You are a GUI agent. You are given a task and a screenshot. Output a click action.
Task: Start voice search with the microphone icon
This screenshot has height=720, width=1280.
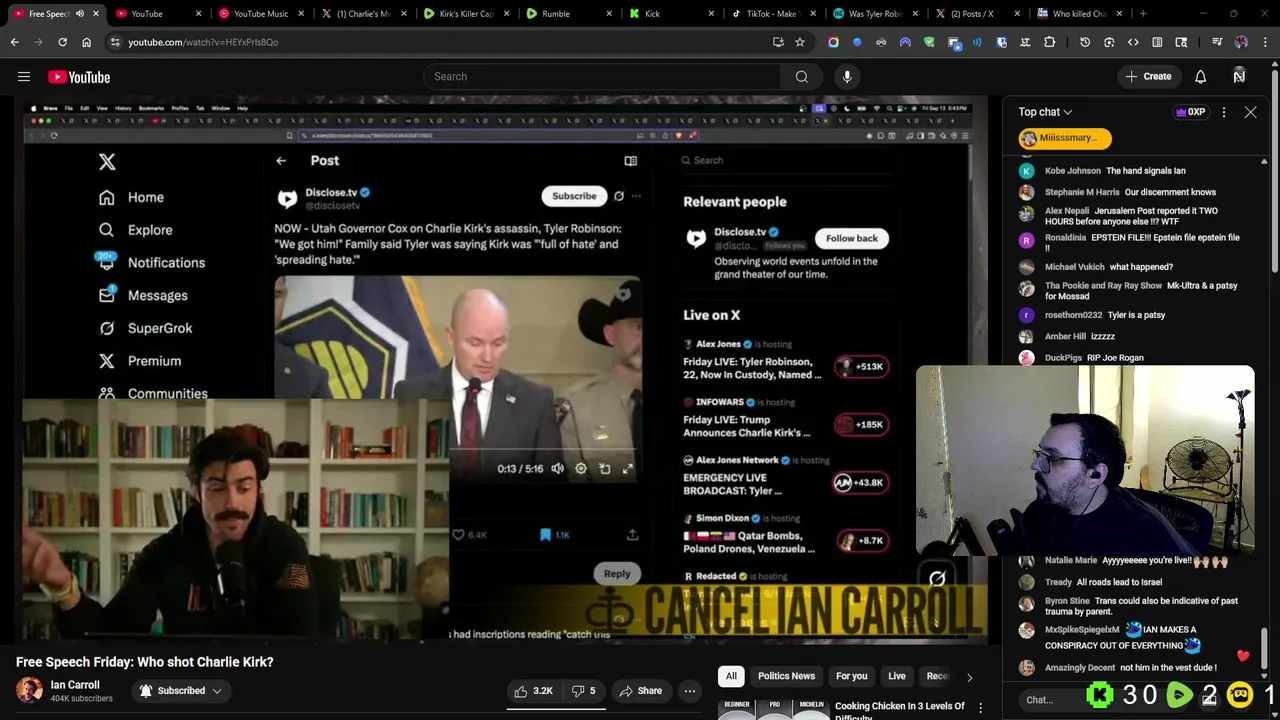click(x=847, y=77)
